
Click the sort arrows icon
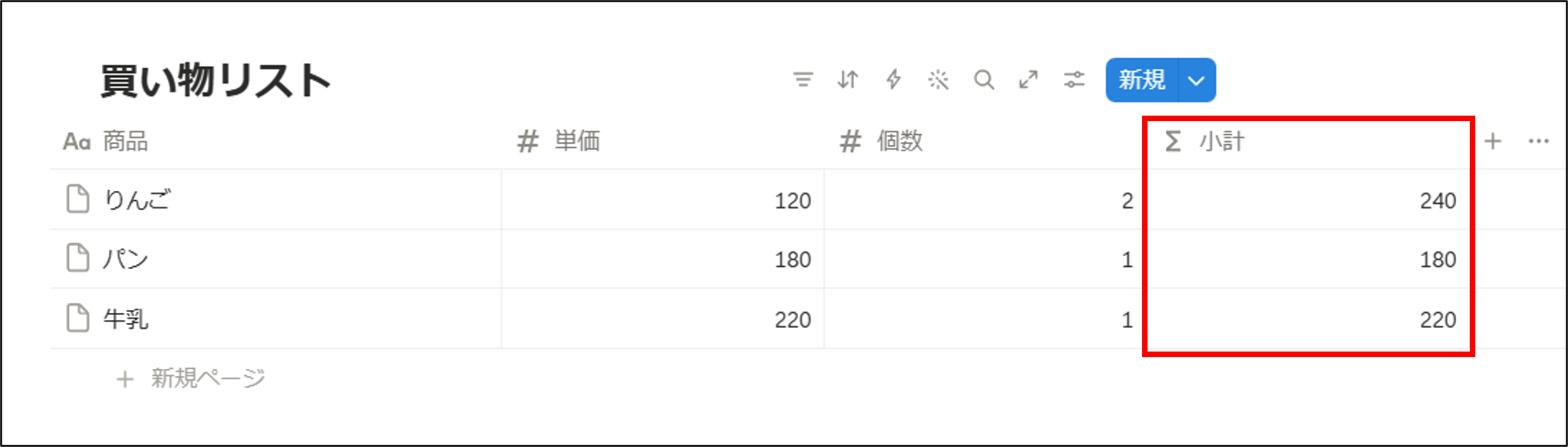click(848, 80)
